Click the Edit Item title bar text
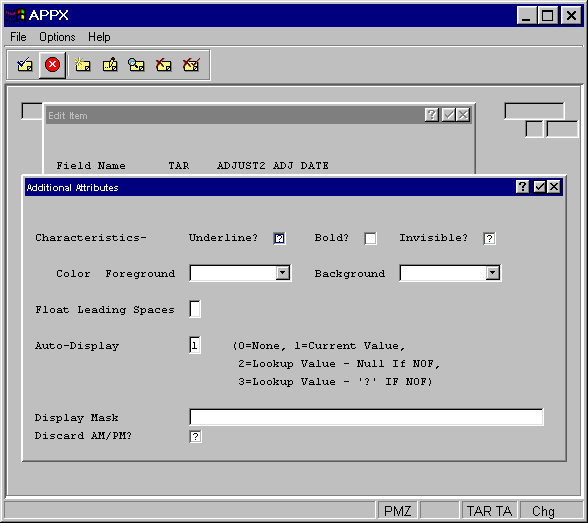Screen dimensions: 588x523 tap(68, 115)
